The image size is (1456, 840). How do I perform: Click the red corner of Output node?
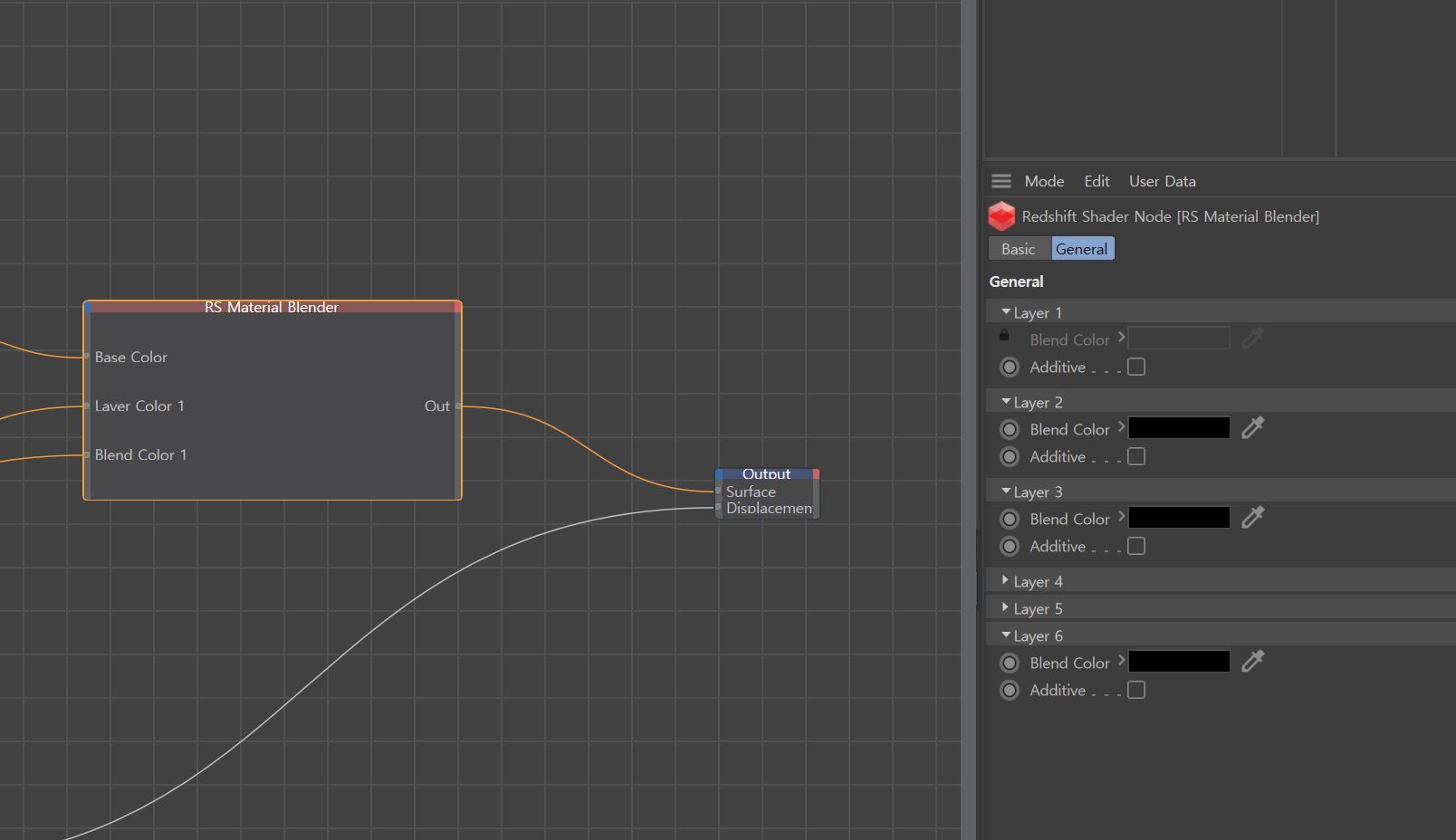click(x=816, y=473)
